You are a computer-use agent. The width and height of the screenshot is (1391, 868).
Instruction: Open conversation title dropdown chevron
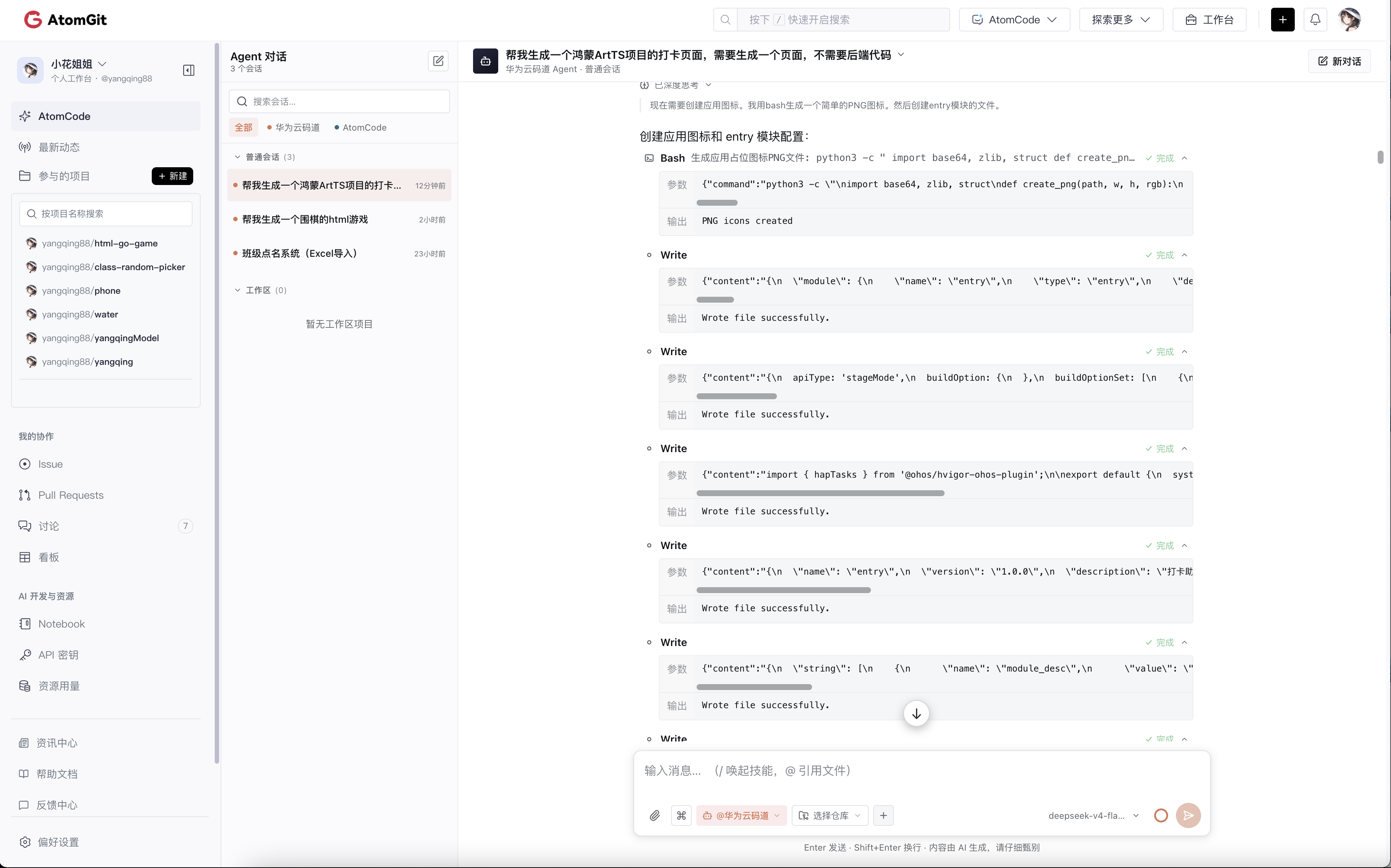(901, 54)
